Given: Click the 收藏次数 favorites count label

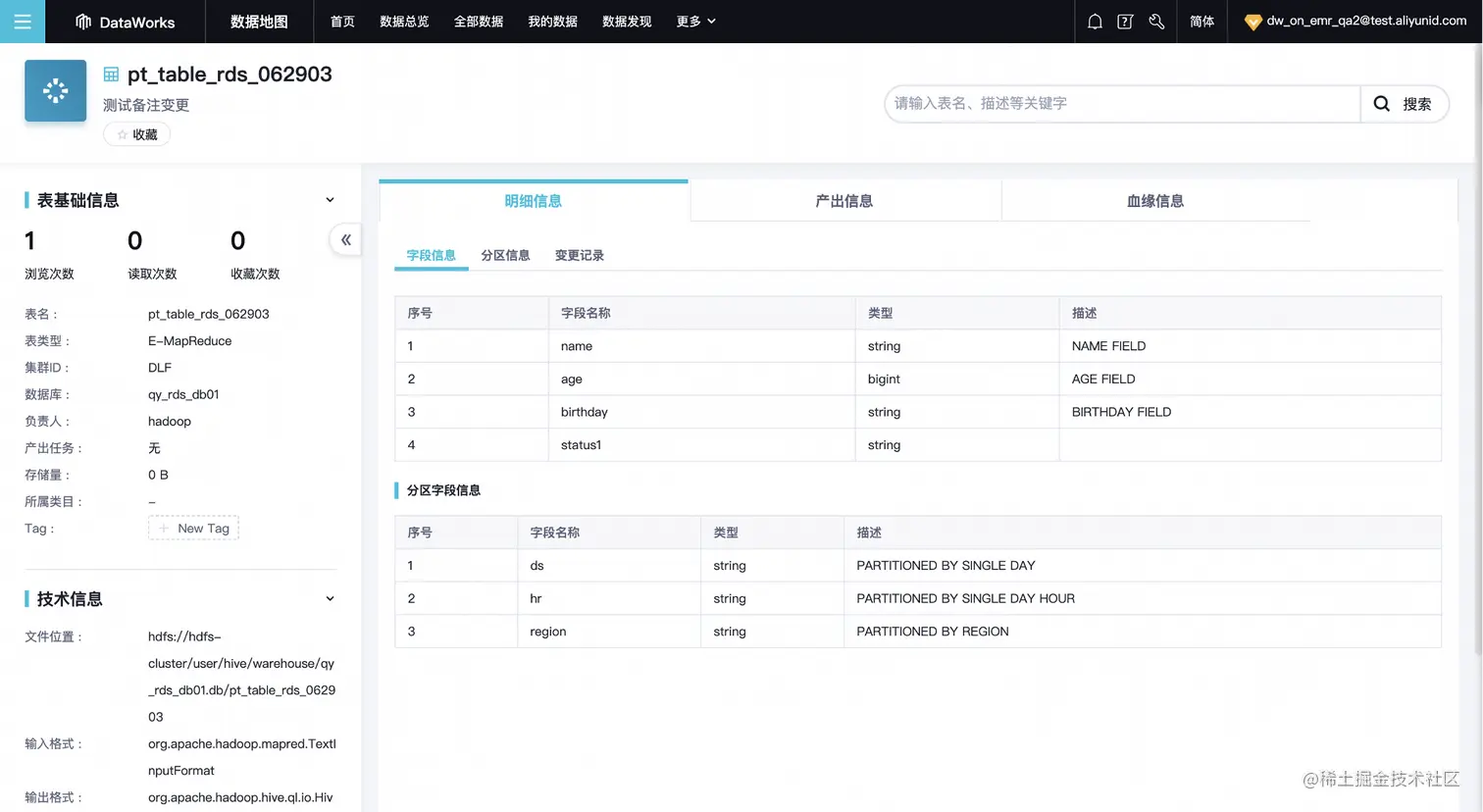Looking at the screenshot, I should (255, 275).
